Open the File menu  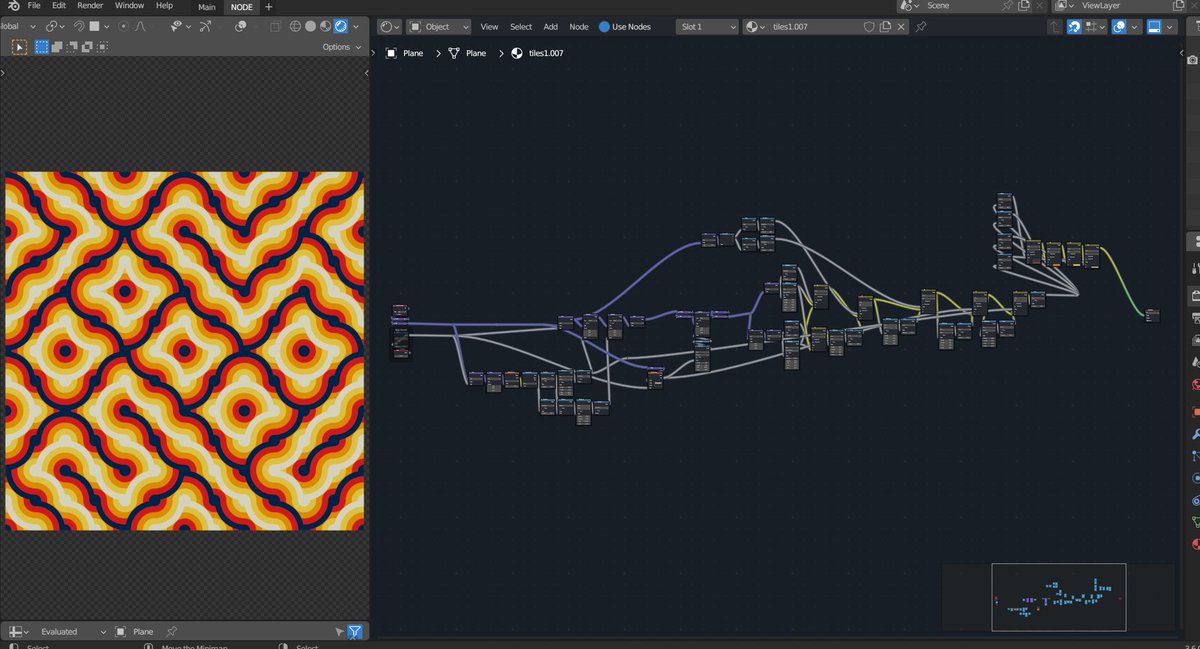click(34, 6)
